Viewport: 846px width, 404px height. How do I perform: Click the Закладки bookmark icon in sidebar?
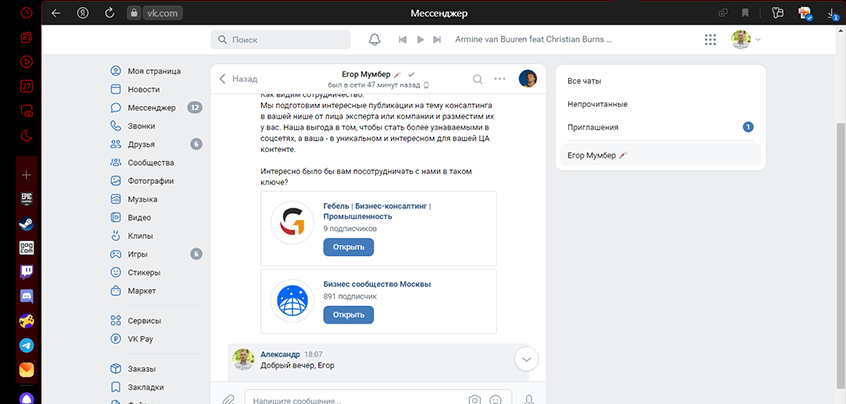pos(115,387)
